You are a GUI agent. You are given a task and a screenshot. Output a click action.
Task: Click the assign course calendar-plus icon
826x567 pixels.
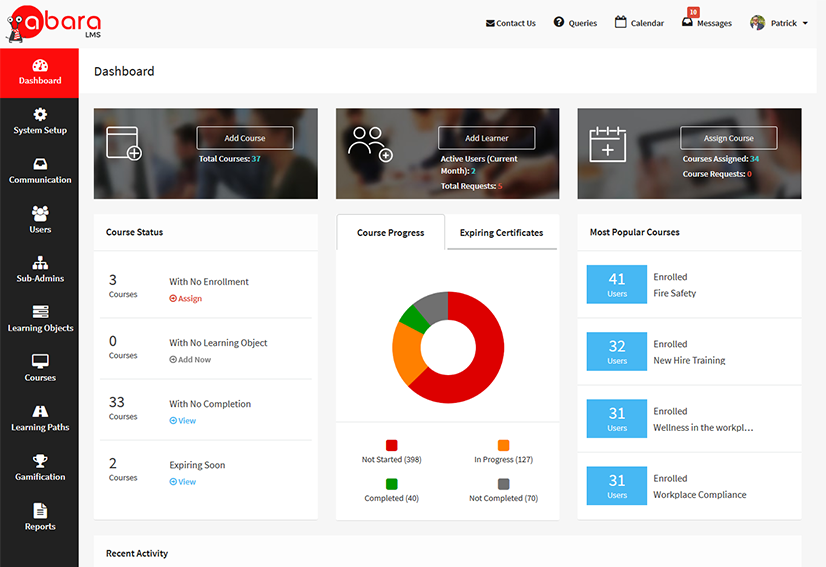tap(607, 144)
